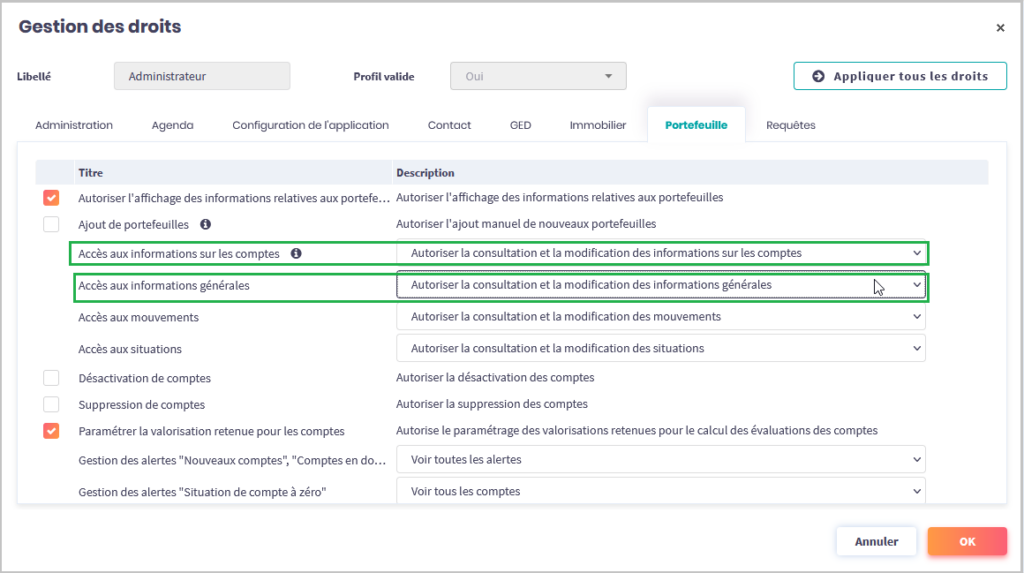Click the Annuler button

[x=876, y=542]
